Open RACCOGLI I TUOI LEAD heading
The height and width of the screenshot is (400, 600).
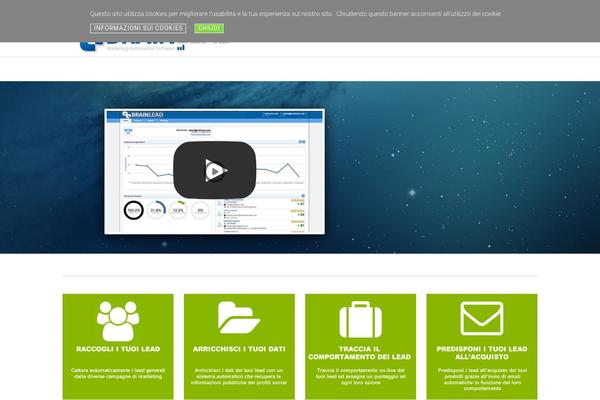118,349
